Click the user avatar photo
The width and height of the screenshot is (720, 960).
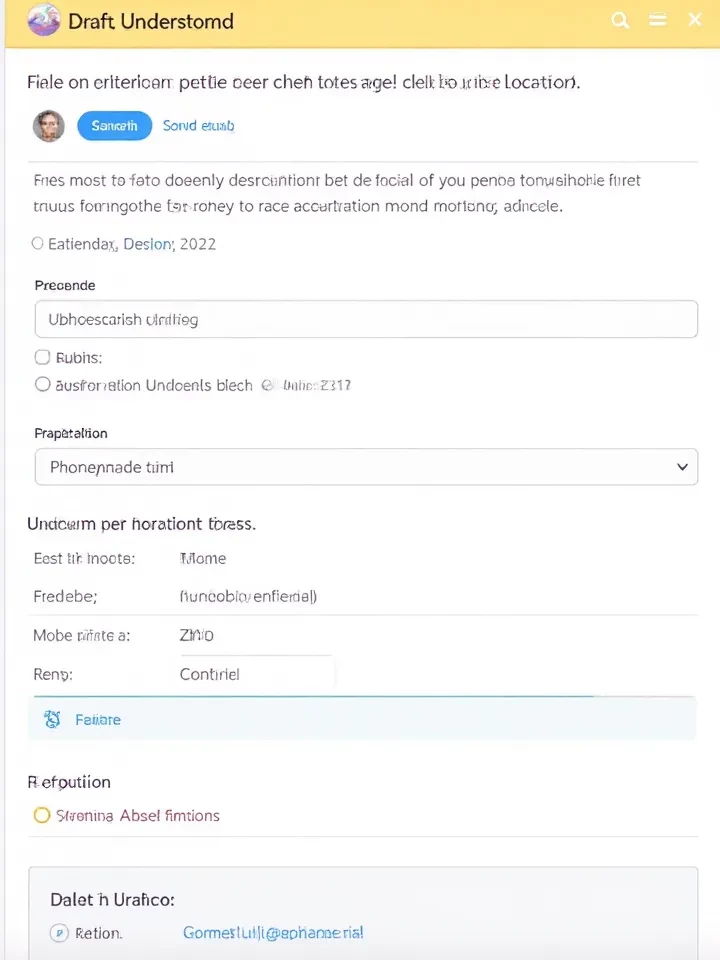[x=49, y=126]
